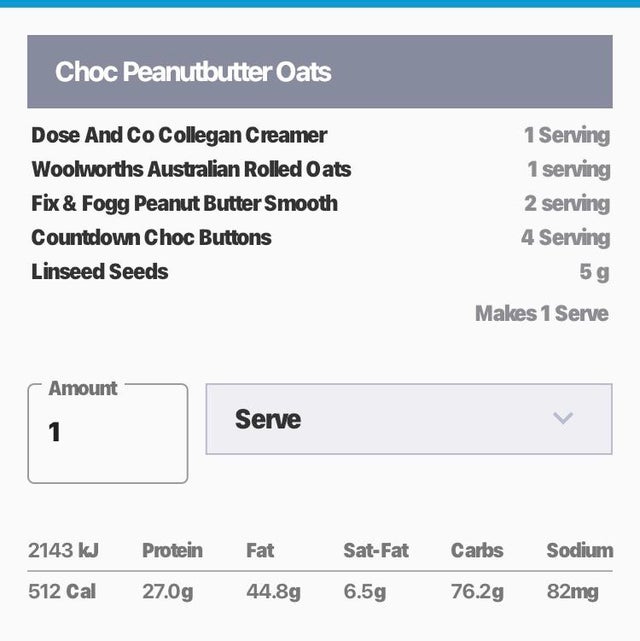Viewport: 640px width, 641px height.
Task: Select the 76.2g carbs value
Action: [x=477, y=591]
